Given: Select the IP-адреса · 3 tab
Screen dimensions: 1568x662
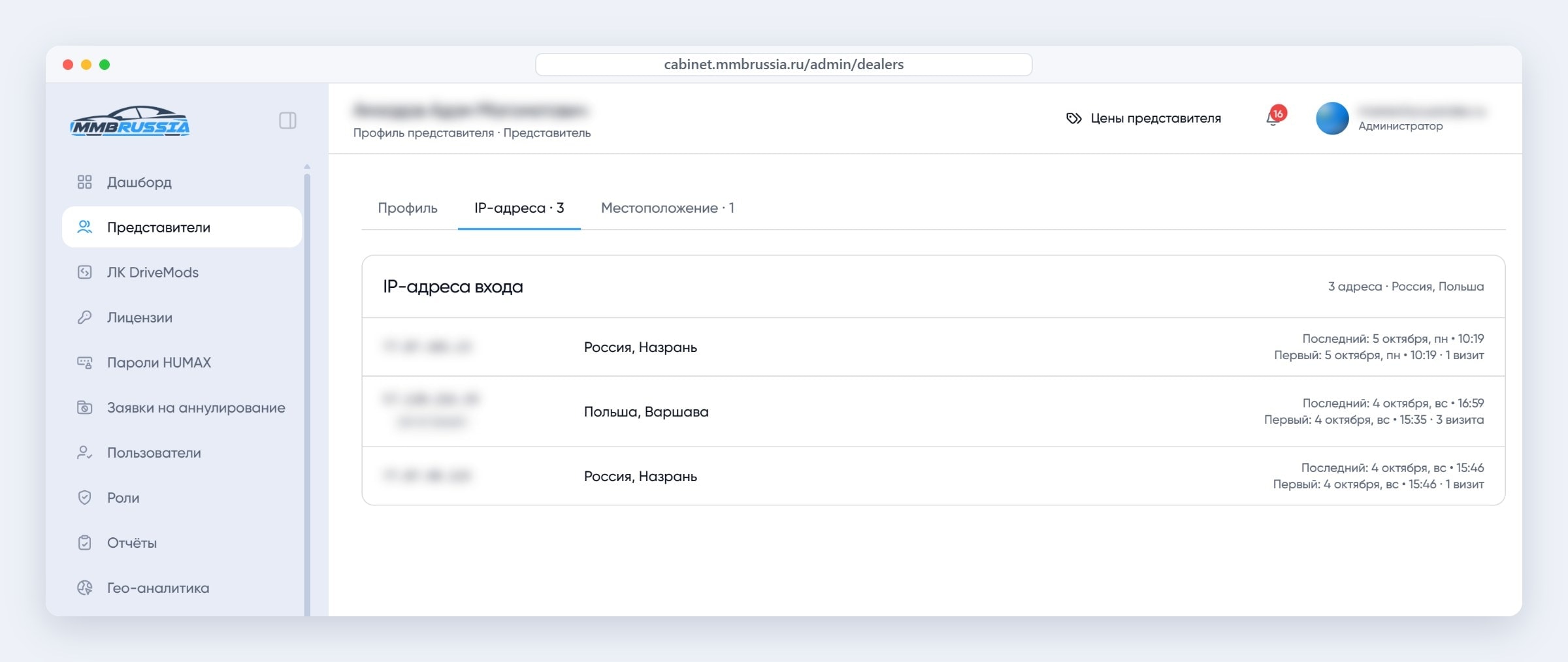Looking at the screenshot, I should pos(519,208).
